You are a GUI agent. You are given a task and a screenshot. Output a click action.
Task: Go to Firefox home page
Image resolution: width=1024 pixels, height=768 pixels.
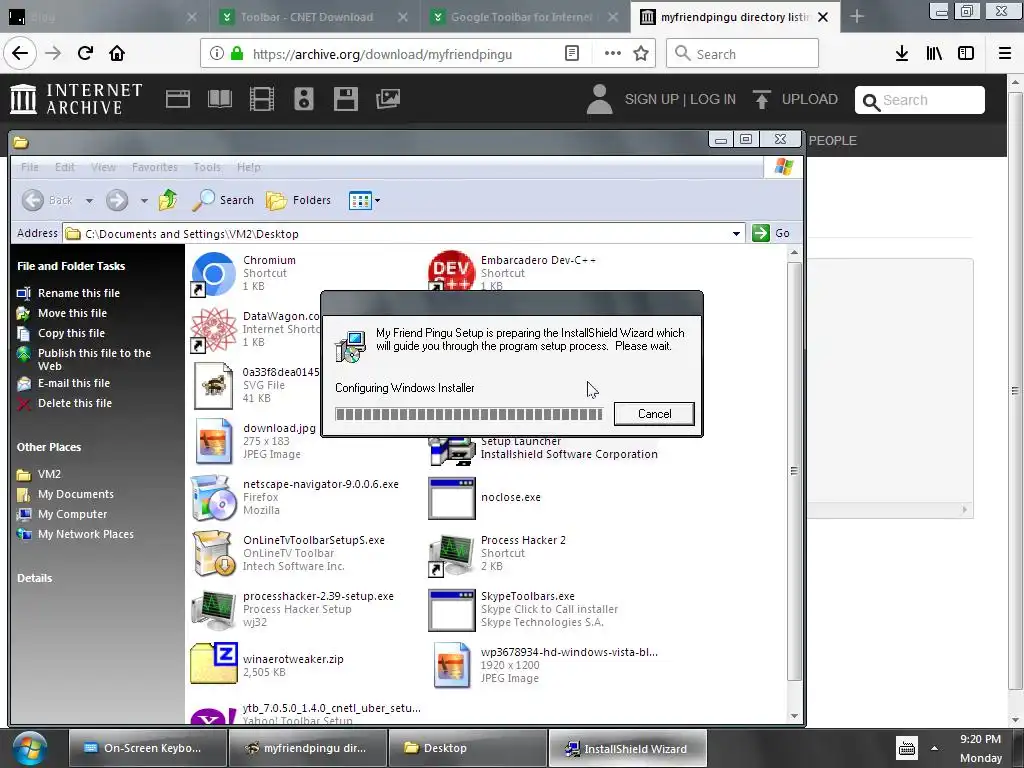coord(117,53)
